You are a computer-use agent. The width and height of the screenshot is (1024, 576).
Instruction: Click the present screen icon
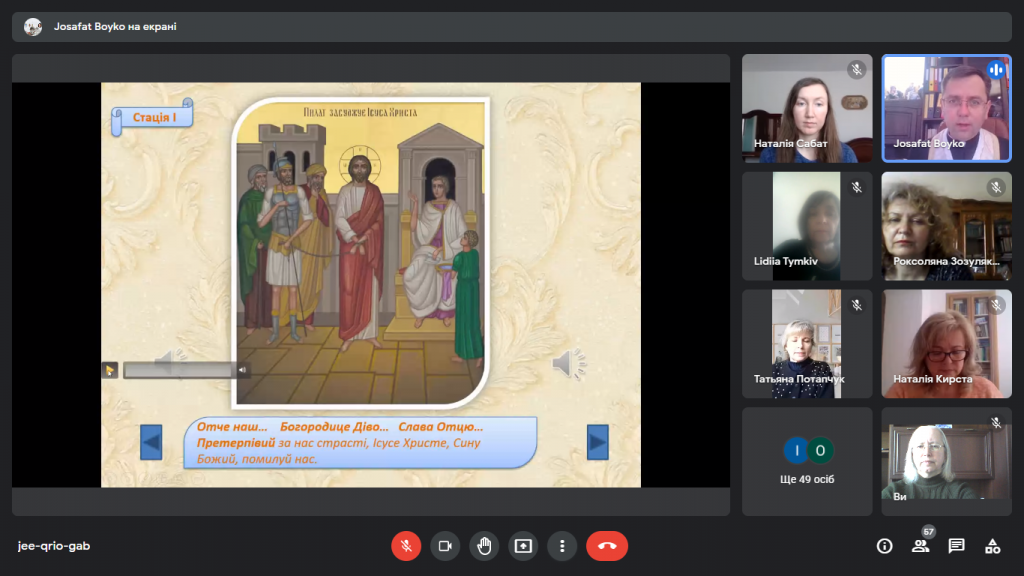pos(523,546)
